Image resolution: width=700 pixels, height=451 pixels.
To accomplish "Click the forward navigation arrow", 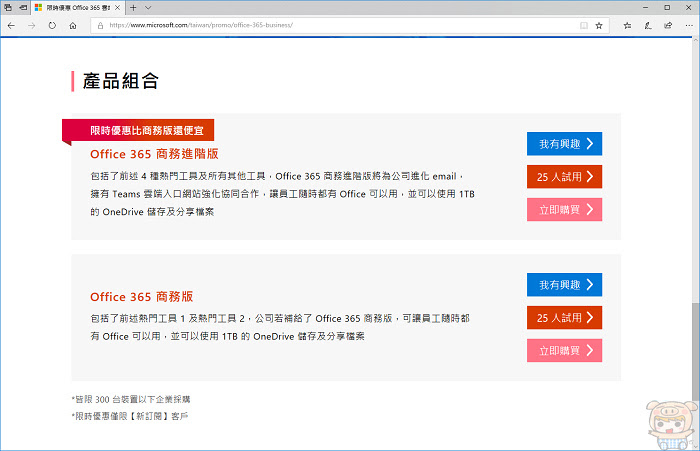I will (31, 25).
